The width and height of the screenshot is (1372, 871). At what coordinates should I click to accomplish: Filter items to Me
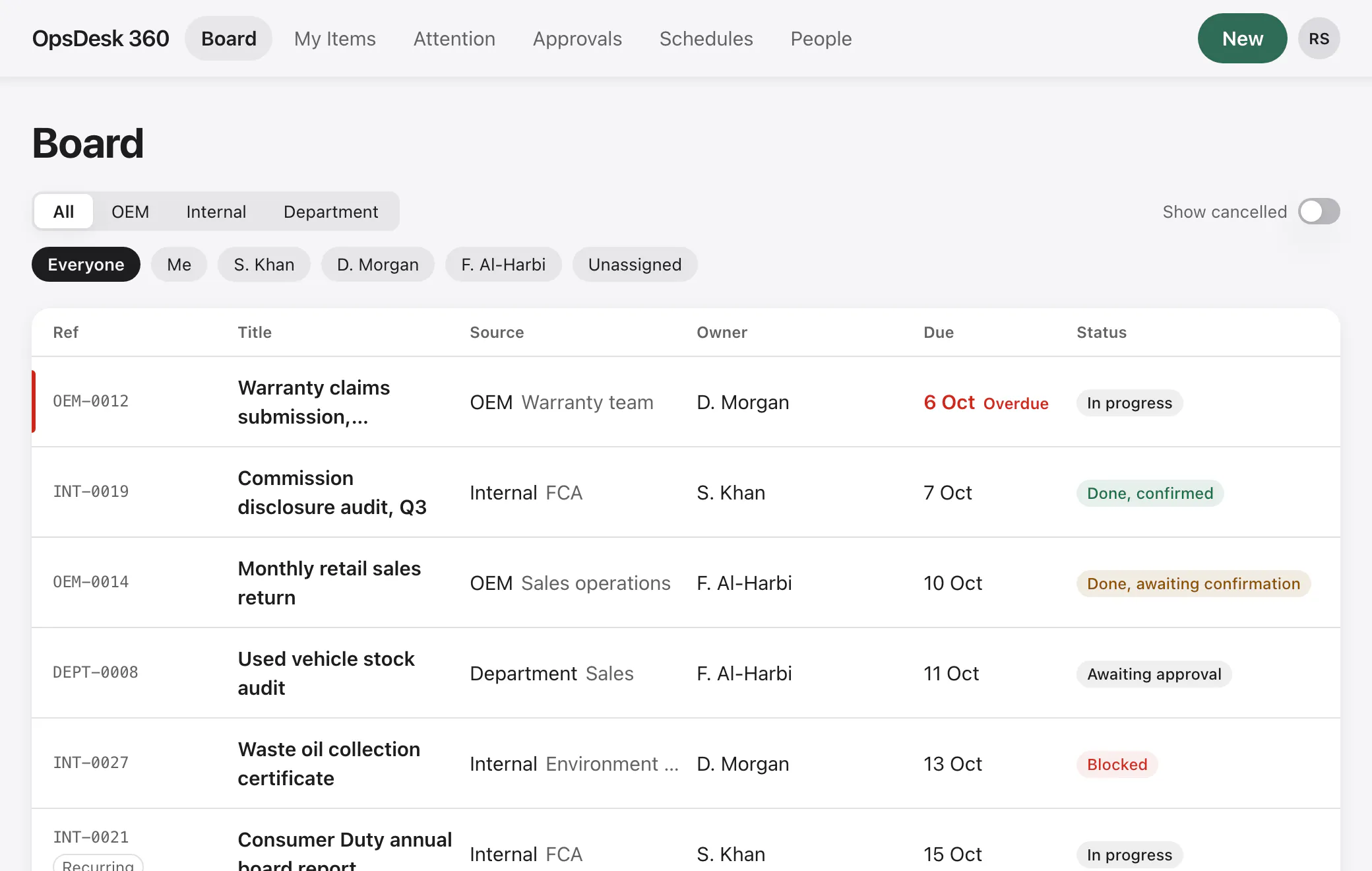tap(179, 264)
